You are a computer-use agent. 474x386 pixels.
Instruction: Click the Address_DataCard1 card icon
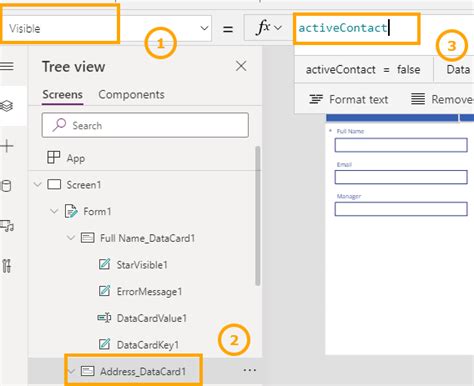click(x=88, y=371)
